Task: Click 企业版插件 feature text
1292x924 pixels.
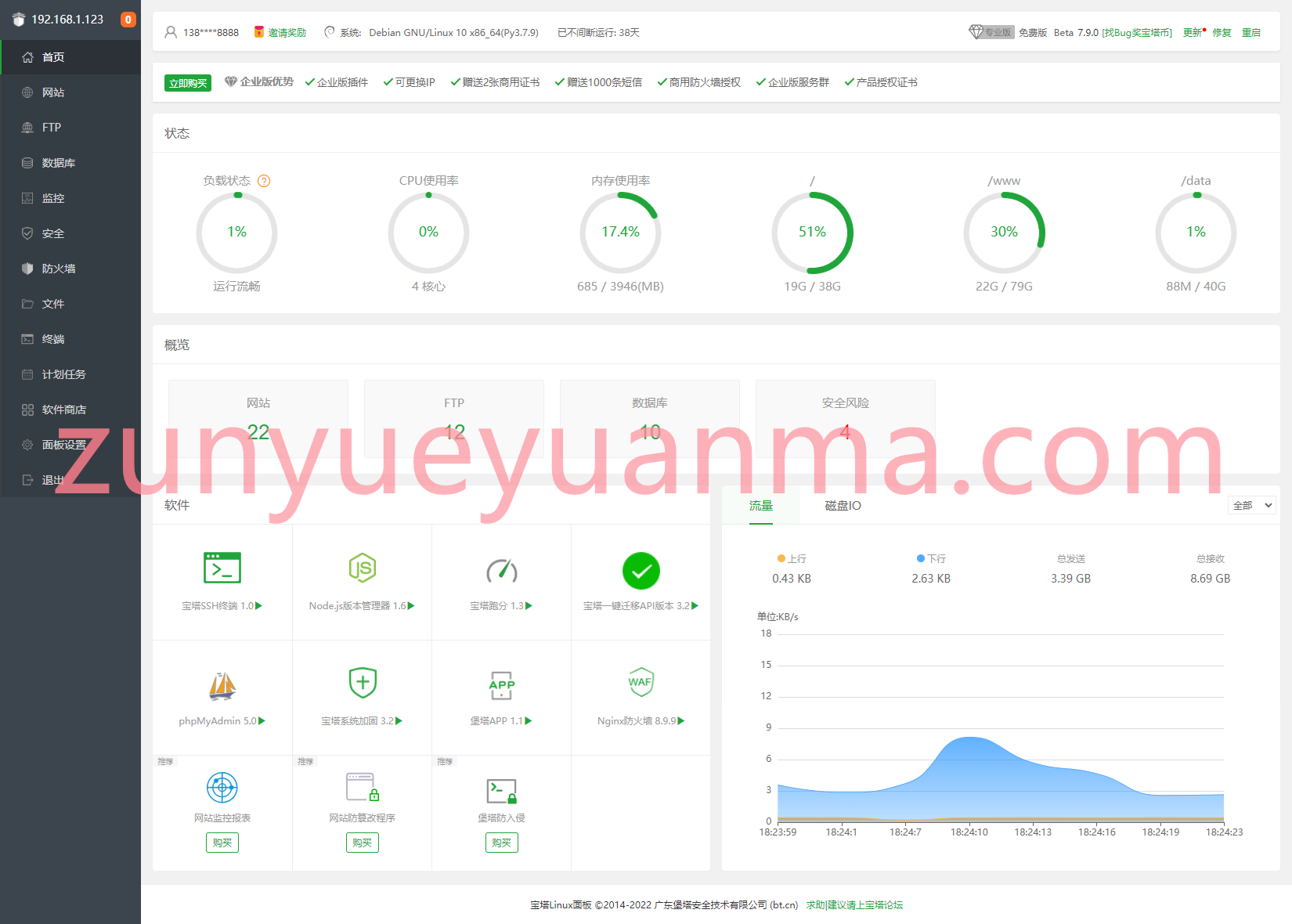Action: 342,82
